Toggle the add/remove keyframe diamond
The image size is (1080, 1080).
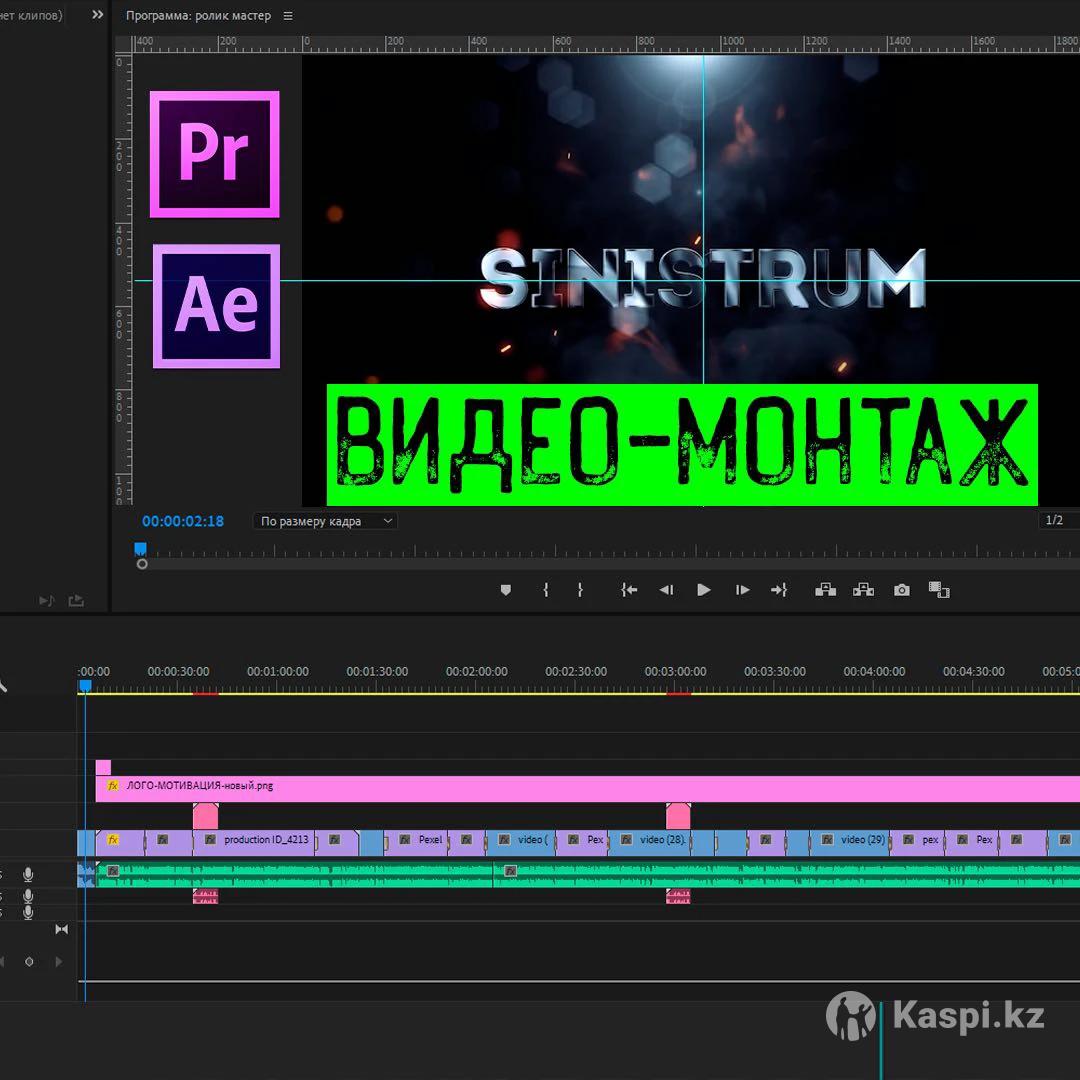point(29,961)
